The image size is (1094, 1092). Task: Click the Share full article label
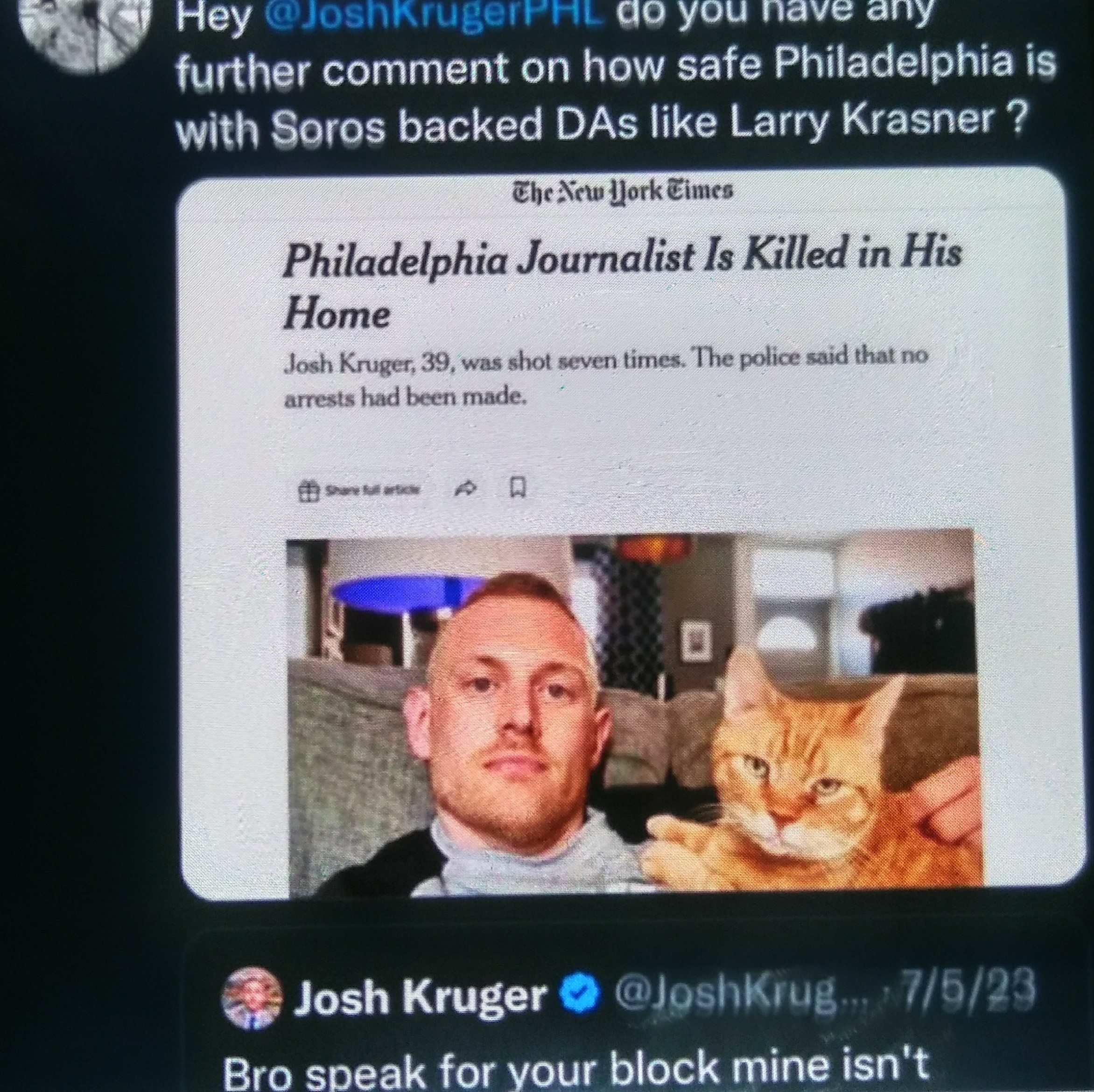[x=372, y=490]
